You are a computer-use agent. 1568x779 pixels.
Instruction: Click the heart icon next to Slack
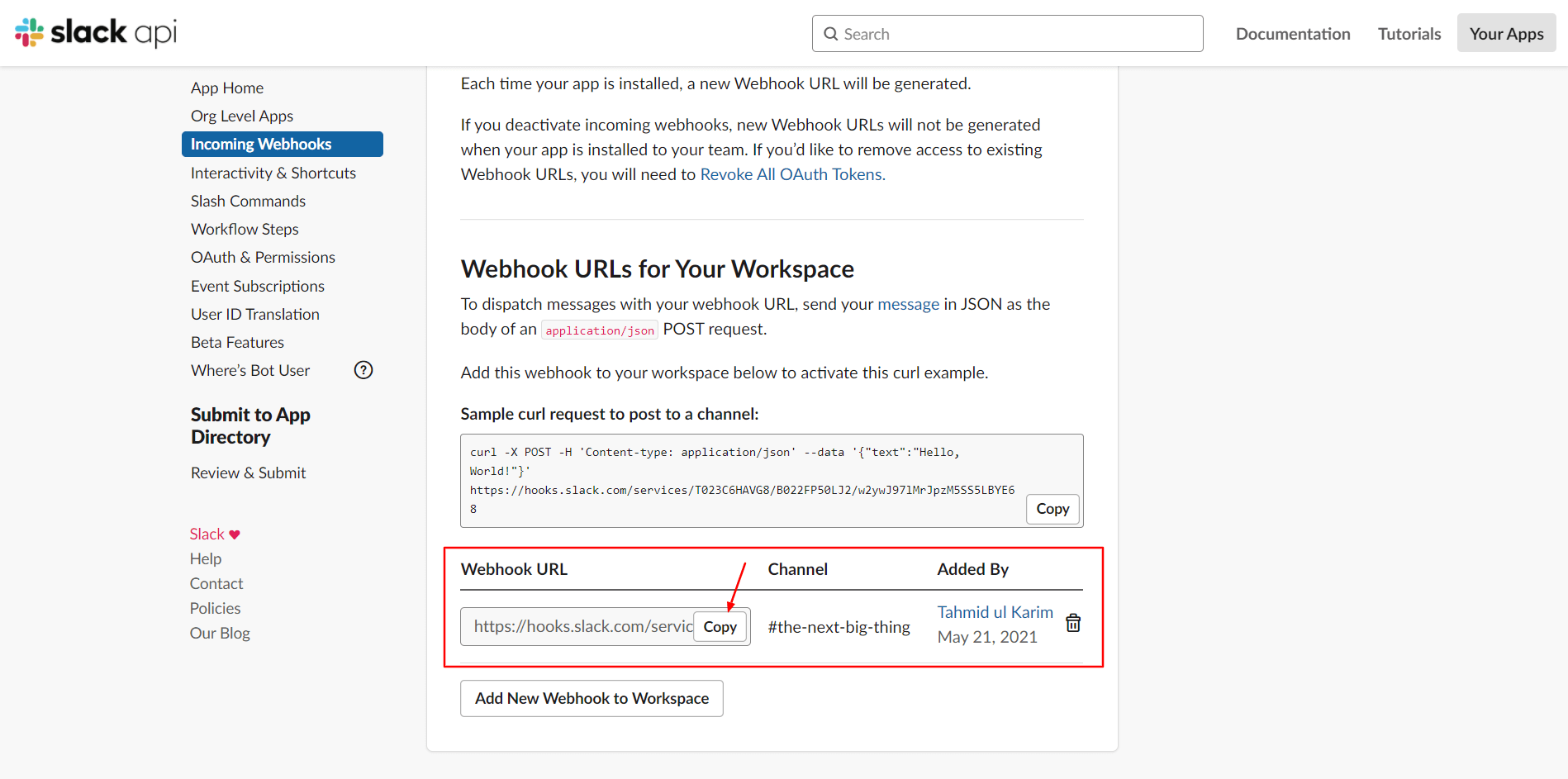(x=234, y=534)
